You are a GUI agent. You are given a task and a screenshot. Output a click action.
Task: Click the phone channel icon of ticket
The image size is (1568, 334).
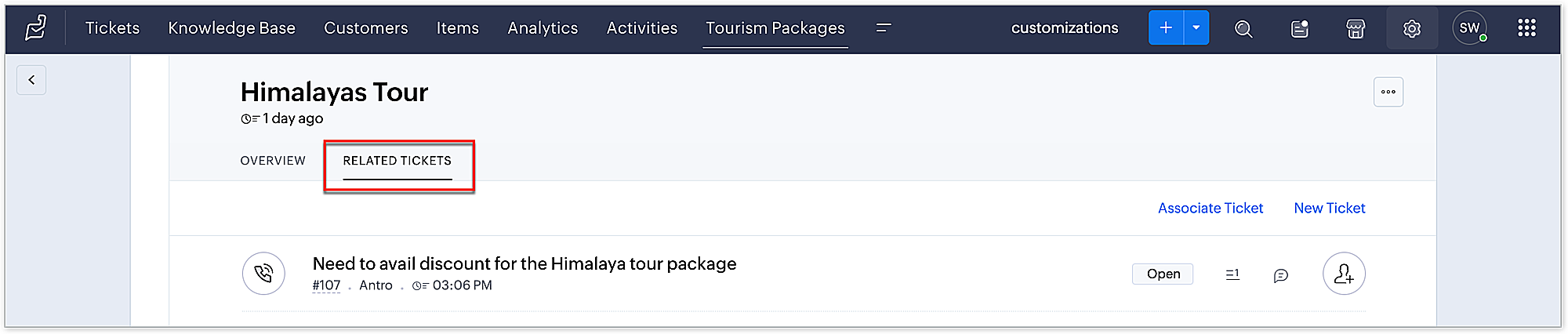coord(263,274)
